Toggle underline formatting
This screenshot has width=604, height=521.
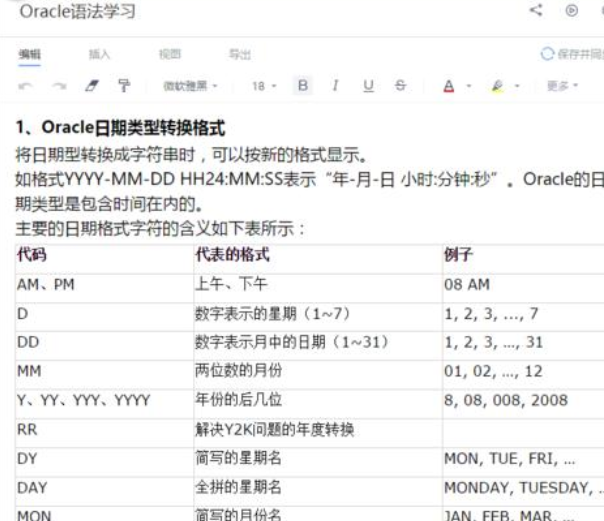[368, 85]
